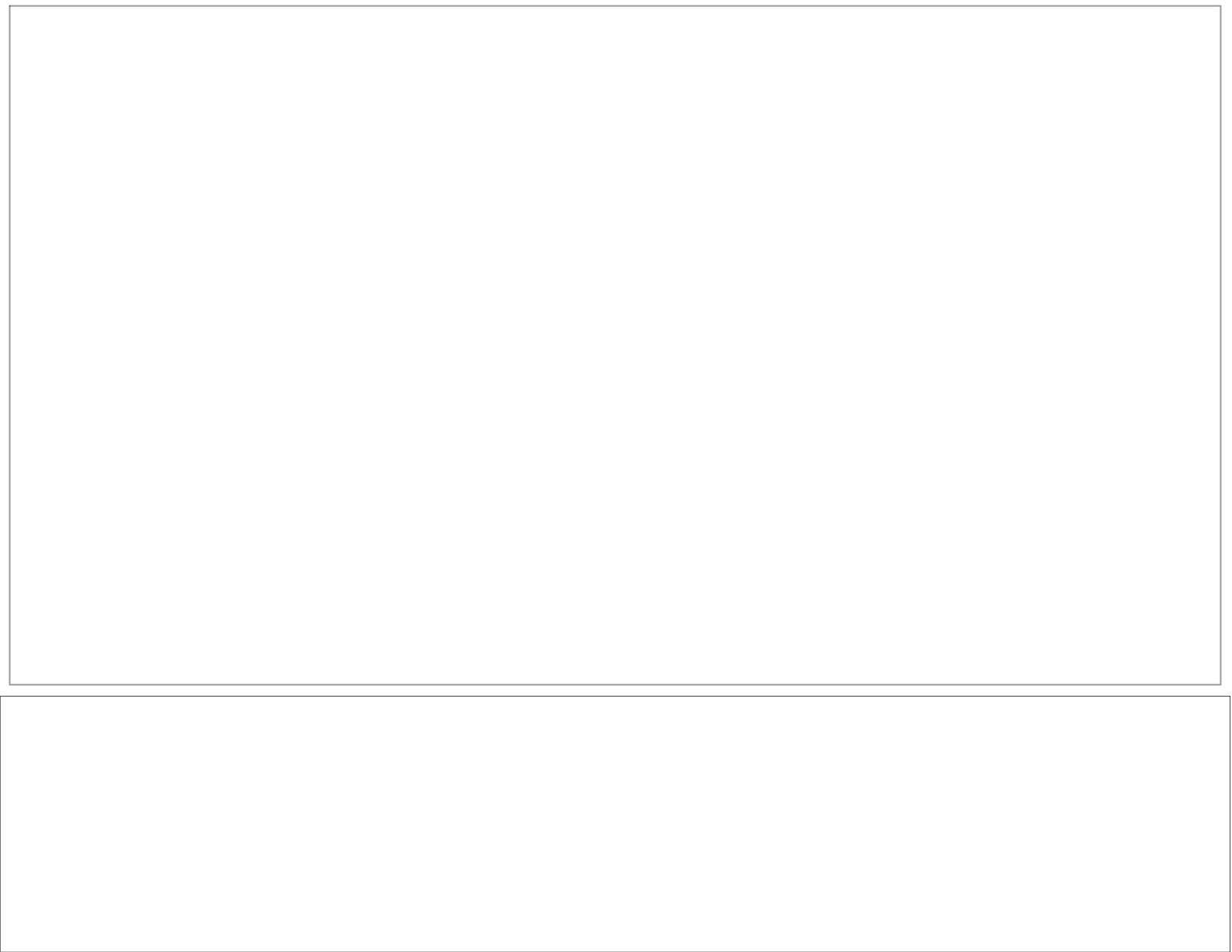Focus the empty lower text area

pos(615,824)
